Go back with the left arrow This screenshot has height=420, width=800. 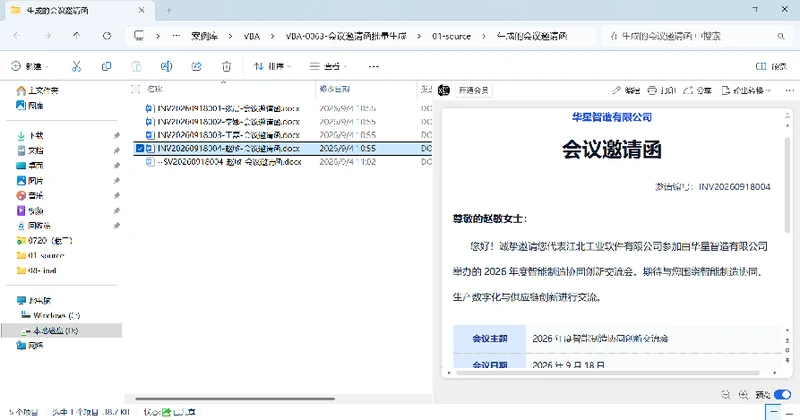(x=17, y=36)
